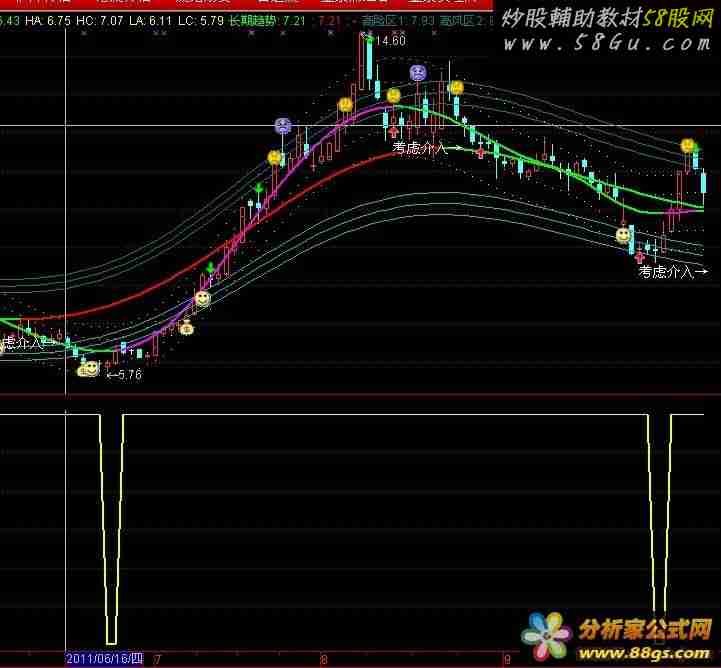Viewport: 721px width, 668px height.
Task: Click the HC: 7.07 value in header
Action: (100, 21)
